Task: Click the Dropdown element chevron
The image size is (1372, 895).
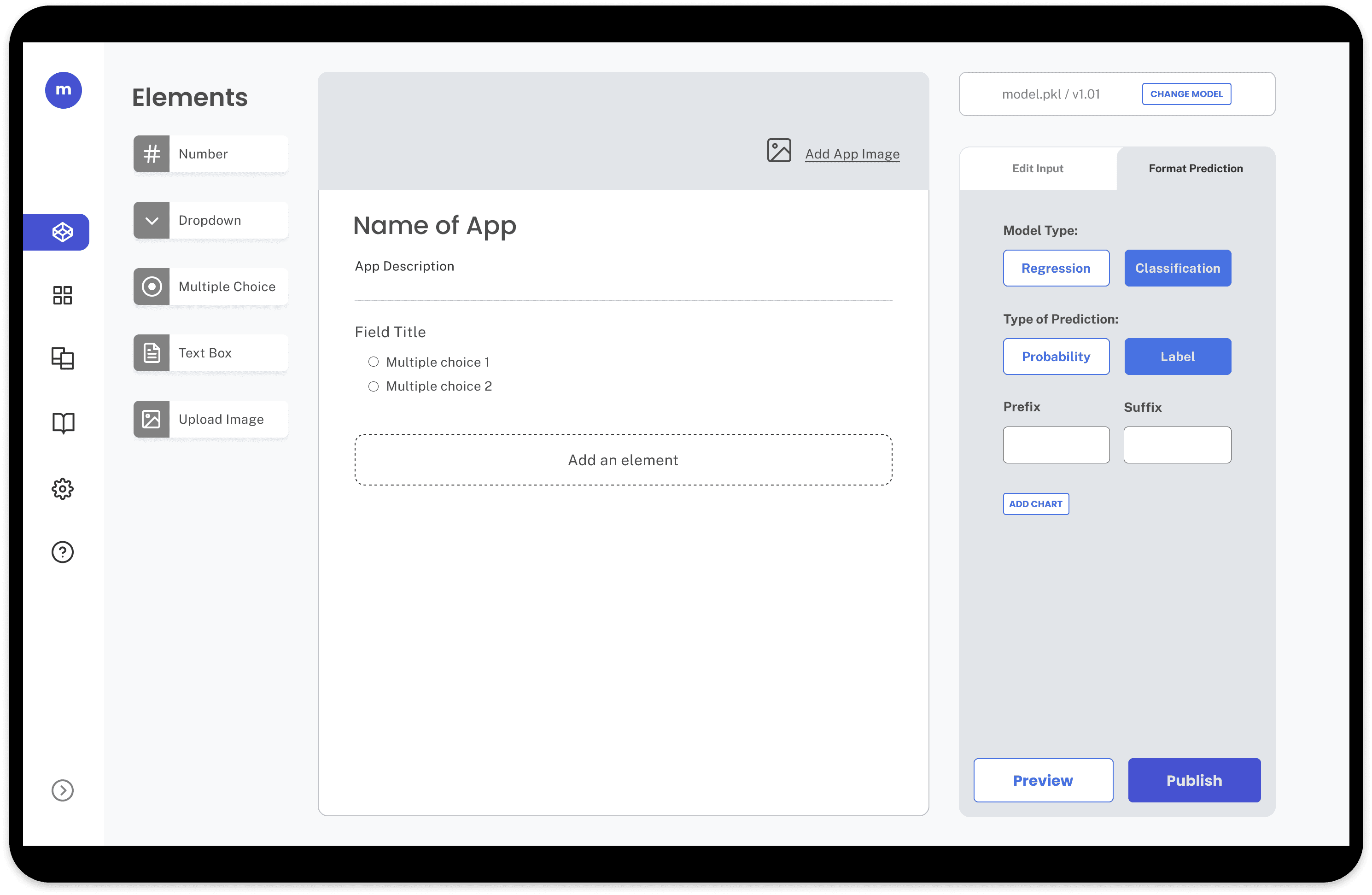Action: pos(152,220)
